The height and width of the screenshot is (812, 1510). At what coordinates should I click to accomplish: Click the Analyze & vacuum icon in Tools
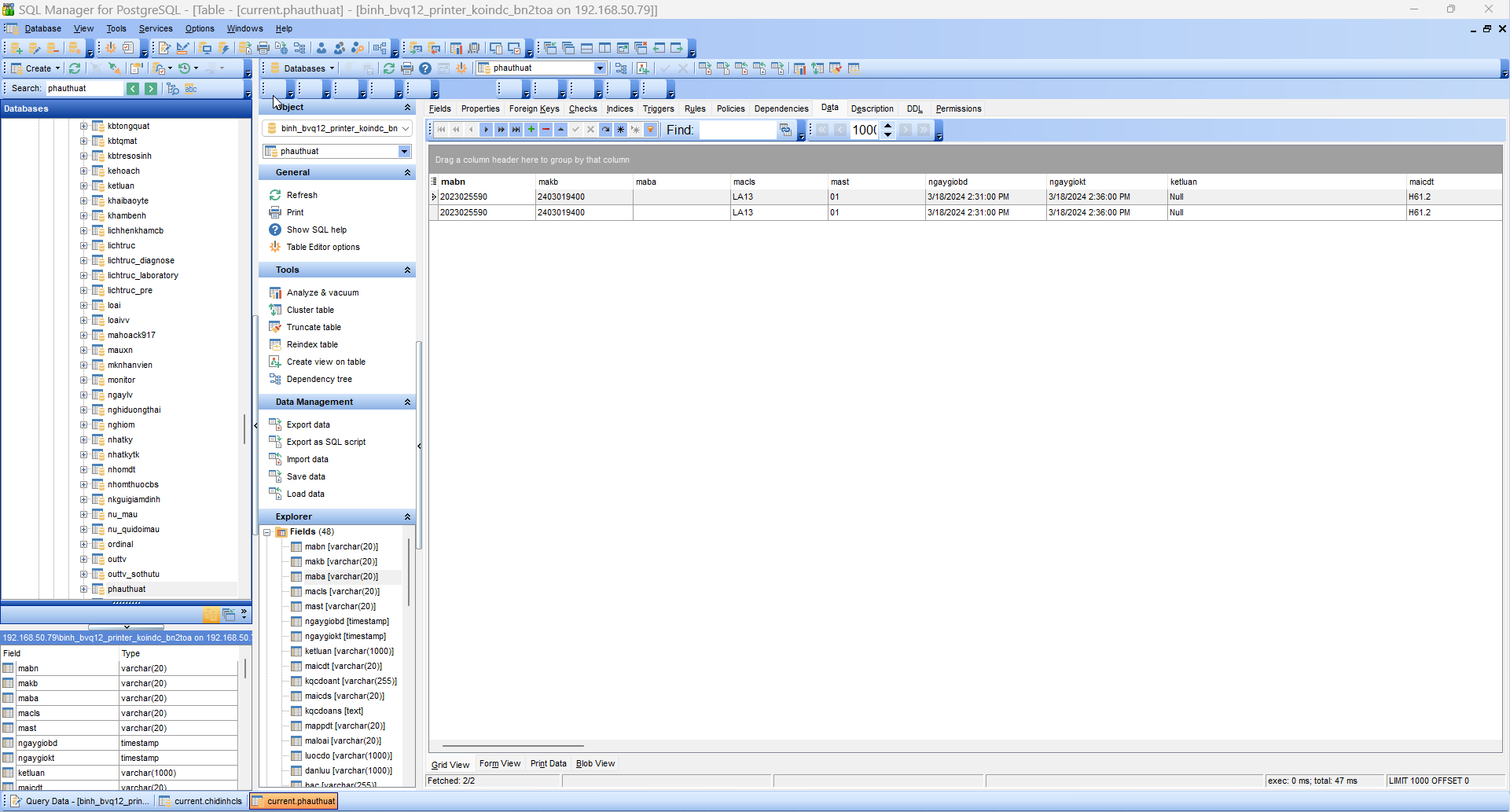[275, 292]
